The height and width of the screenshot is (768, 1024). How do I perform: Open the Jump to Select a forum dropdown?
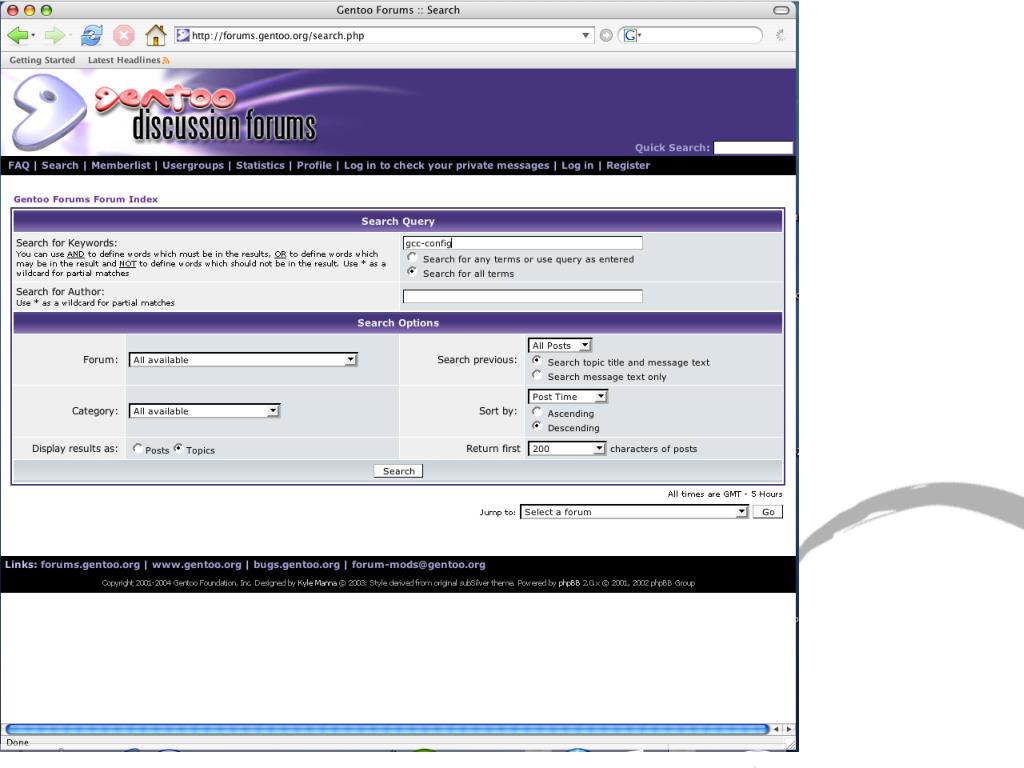tap(634, 512)
